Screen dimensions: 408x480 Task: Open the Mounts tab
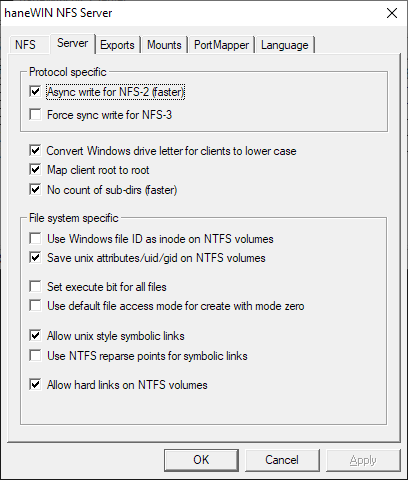pyautogui.click(x=164, y=45)
